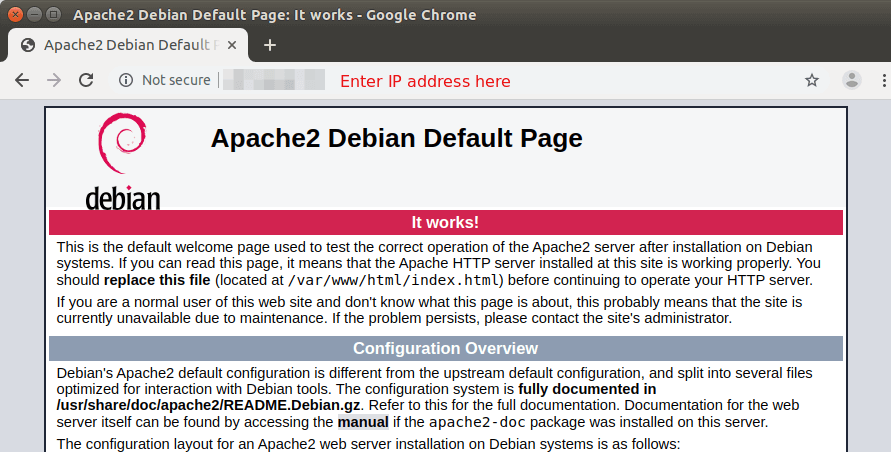Close the Apache2 Debian Default tab
The width and height of the screenshot is (891, 452).
232,45
